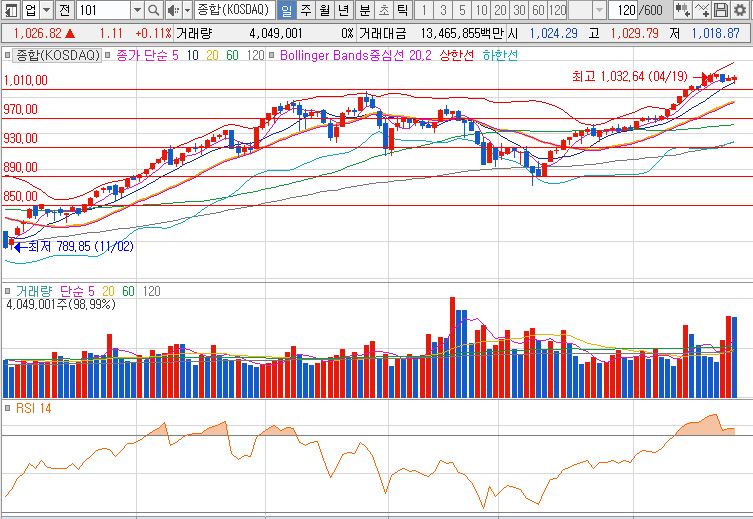Switch to 초 second period
Image resolution: width=753 pixels, height=519 pixels.
[384, 10]
